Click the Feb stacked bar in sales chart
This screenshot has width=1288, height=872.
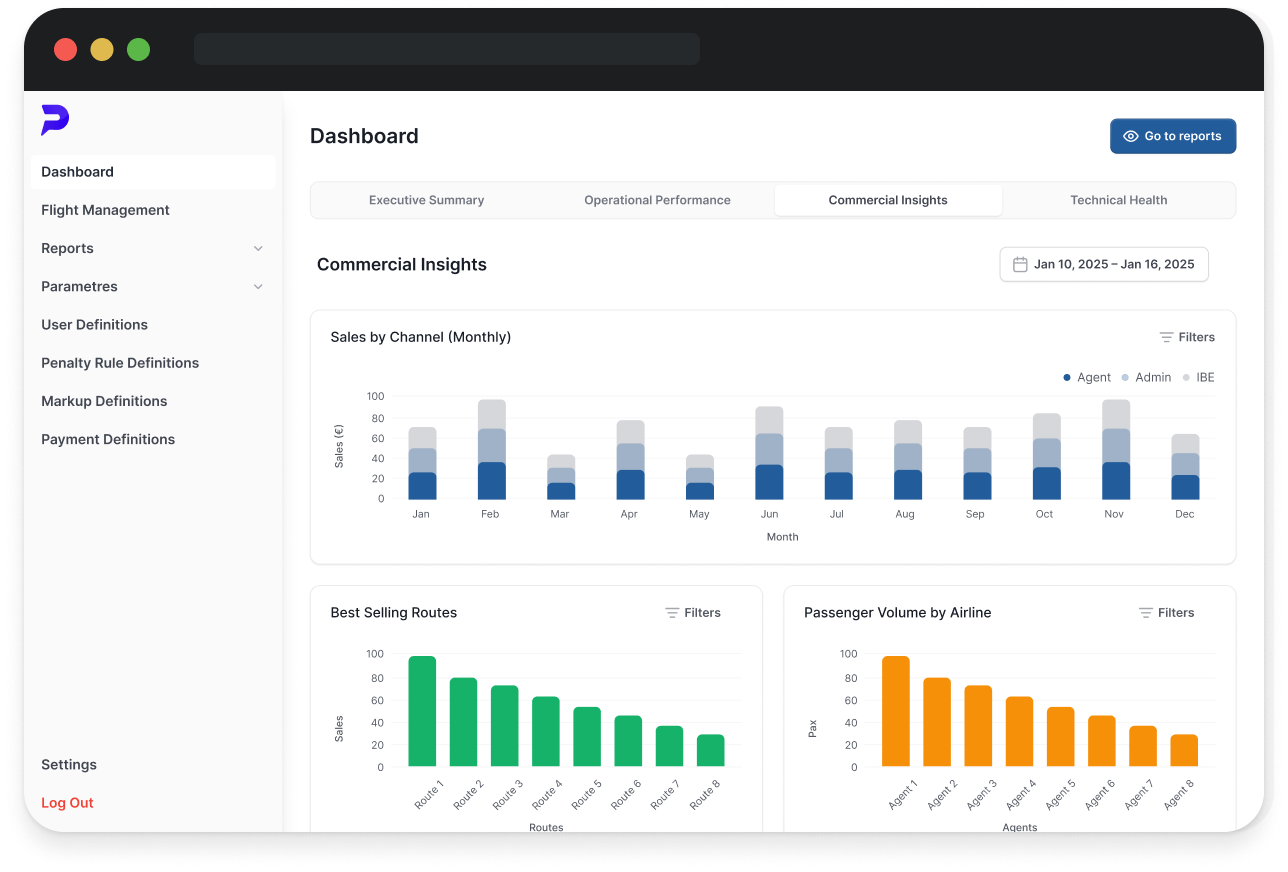491,450
